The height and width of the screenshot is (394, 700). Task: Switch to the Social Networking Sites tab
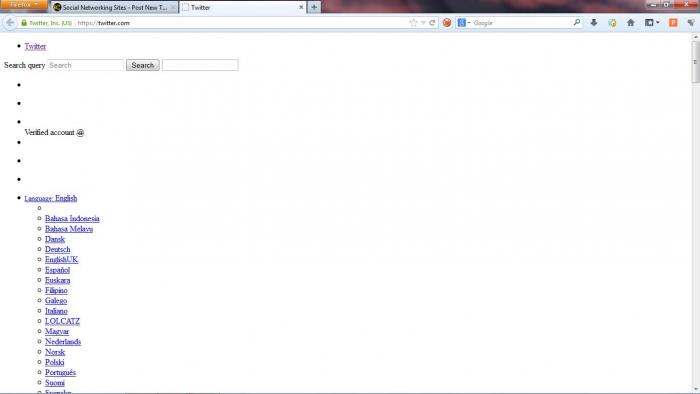[114, 8]
